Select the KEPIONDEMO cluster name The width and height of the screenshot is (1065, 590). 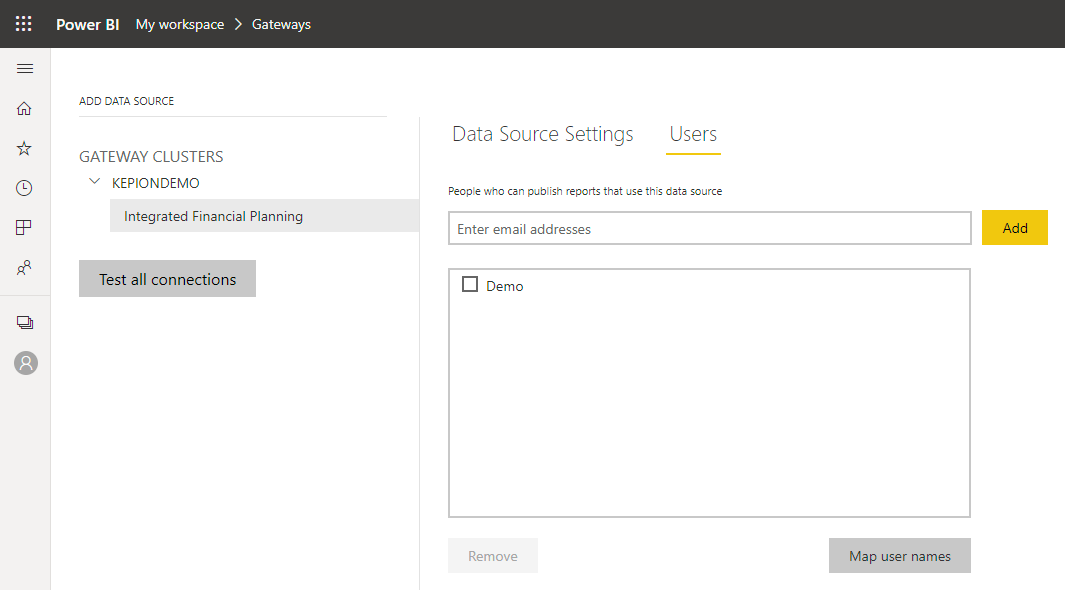click(156, 183)
